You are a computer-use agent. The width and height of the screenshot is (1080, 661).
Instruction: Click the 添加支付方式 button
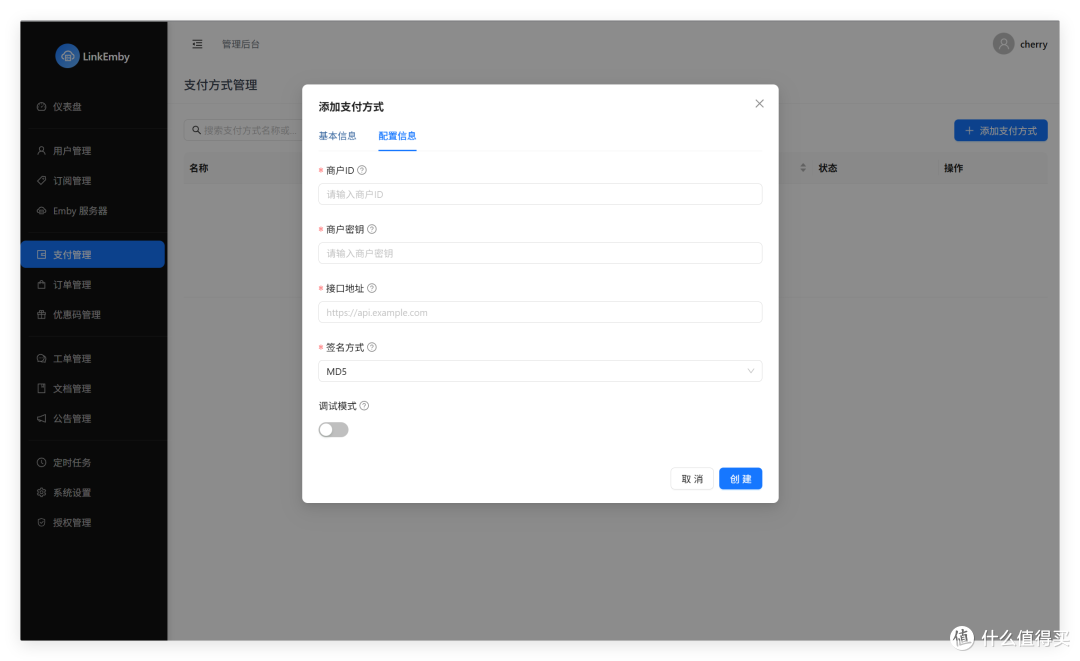pos(1000,130)
